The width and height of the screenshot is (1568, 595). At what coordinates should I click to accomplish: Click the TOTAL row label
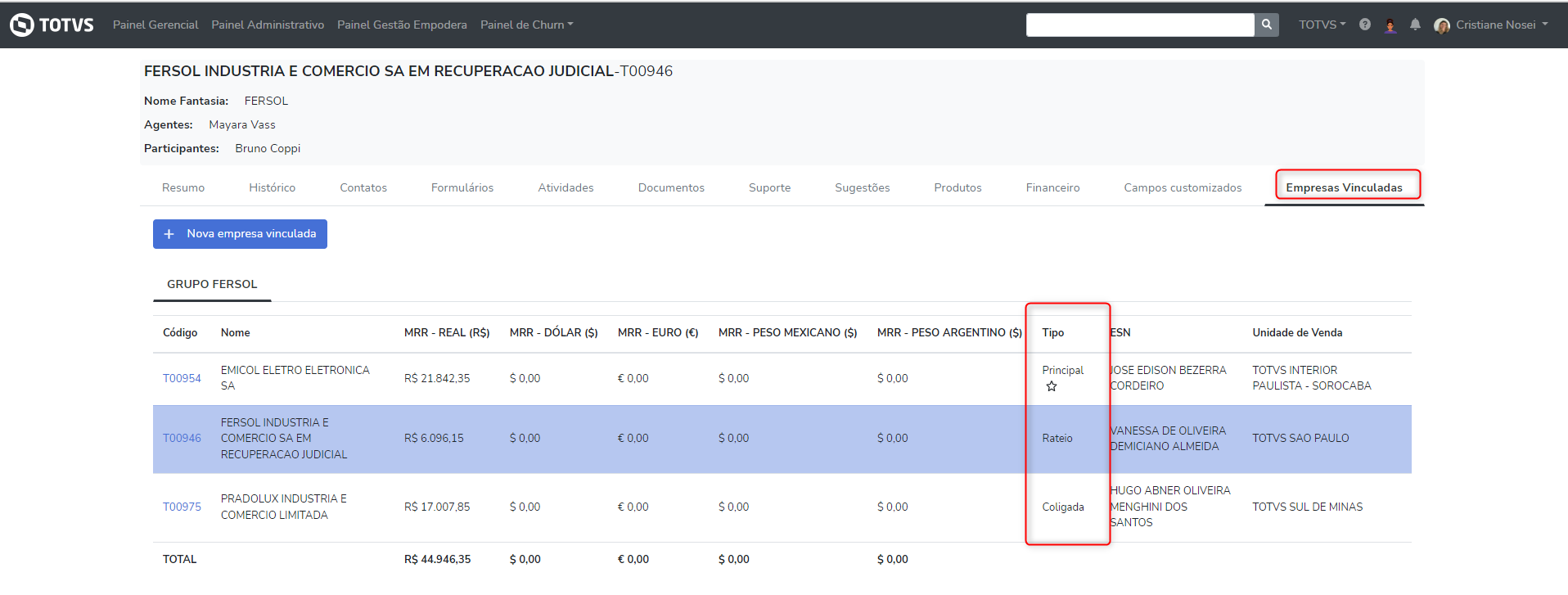(180, 559)
